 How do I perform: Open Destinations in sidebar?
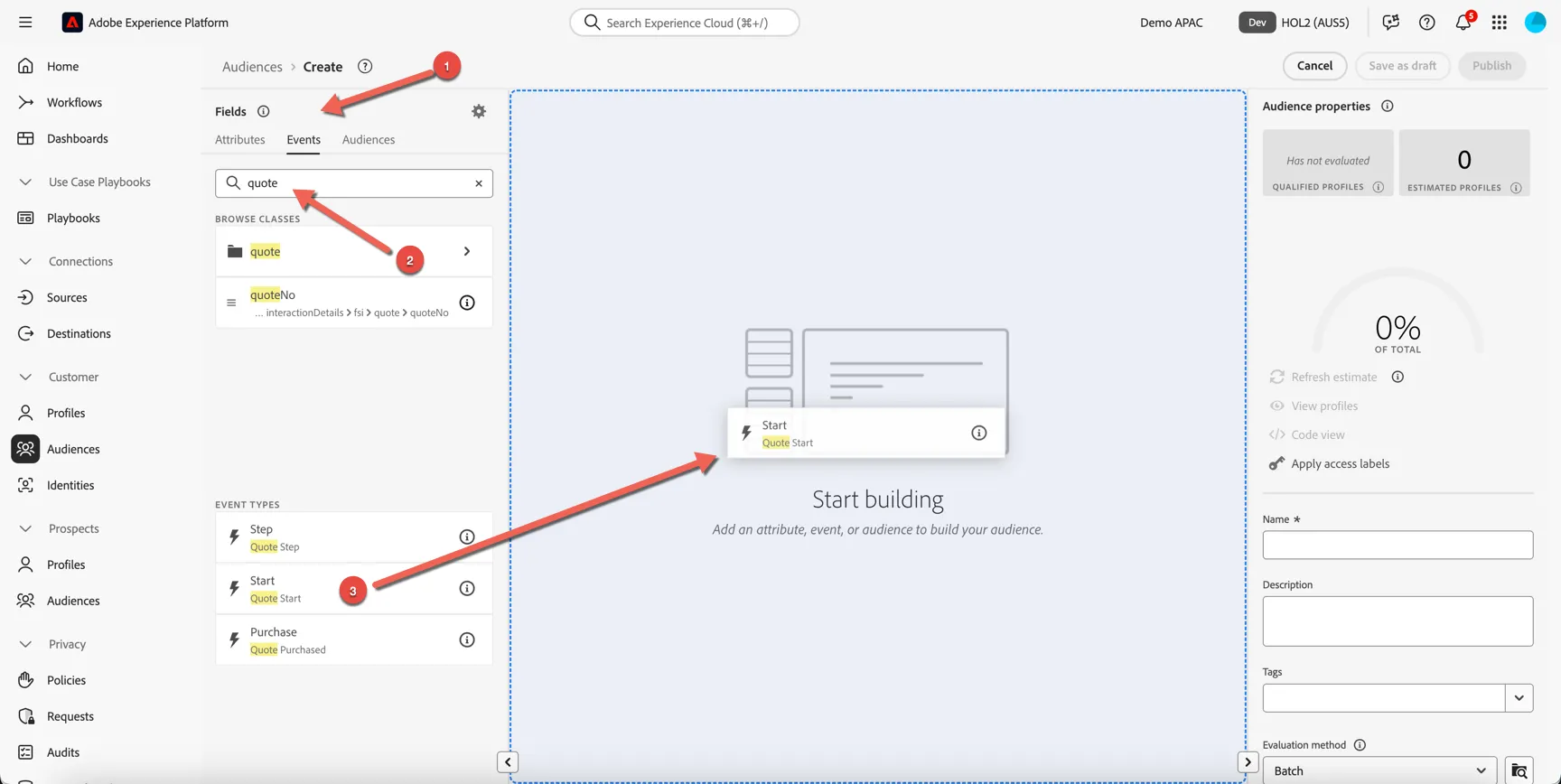coord(79,333)
